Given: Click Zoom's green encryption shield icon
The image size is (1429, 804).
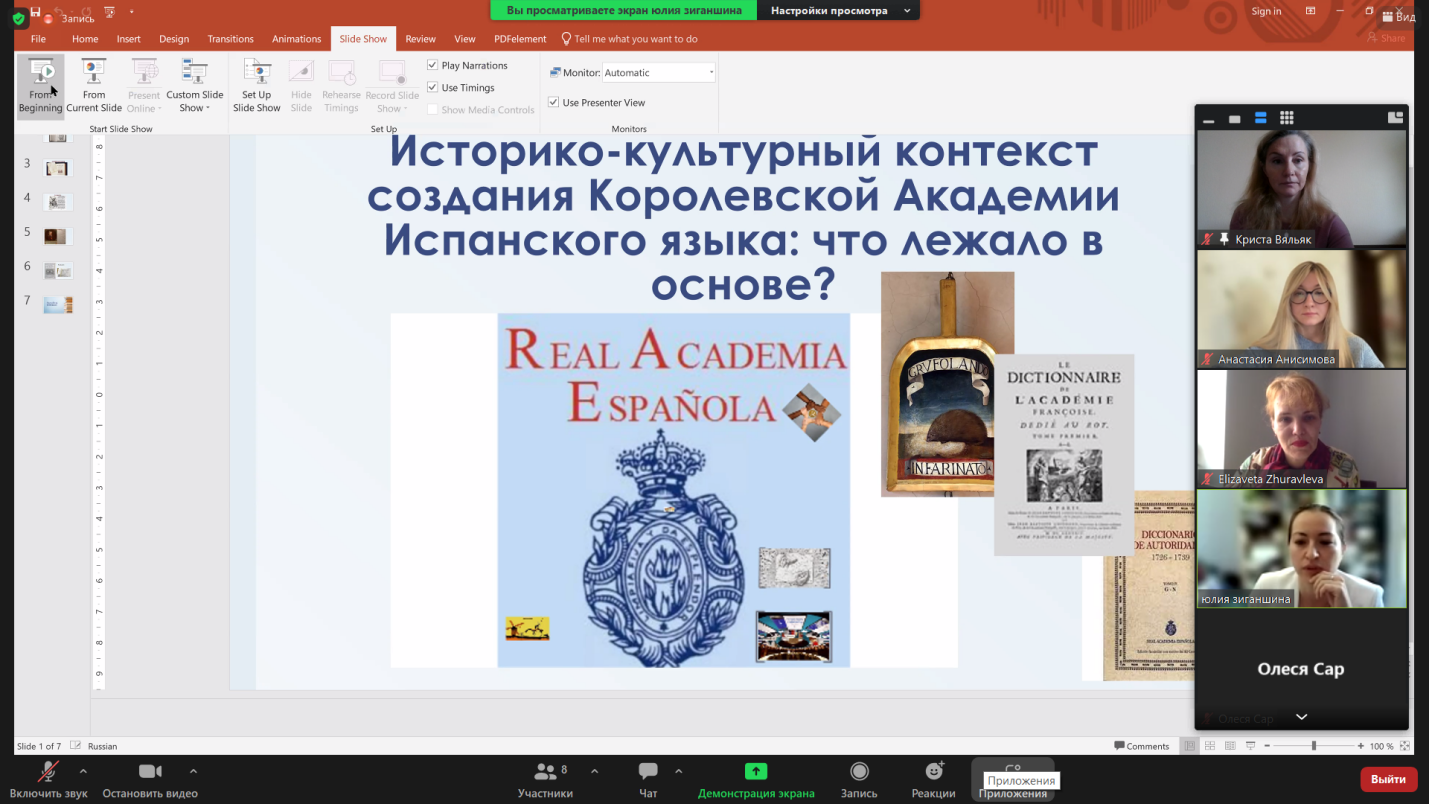Looking at the screenshot, I should 18,18.
